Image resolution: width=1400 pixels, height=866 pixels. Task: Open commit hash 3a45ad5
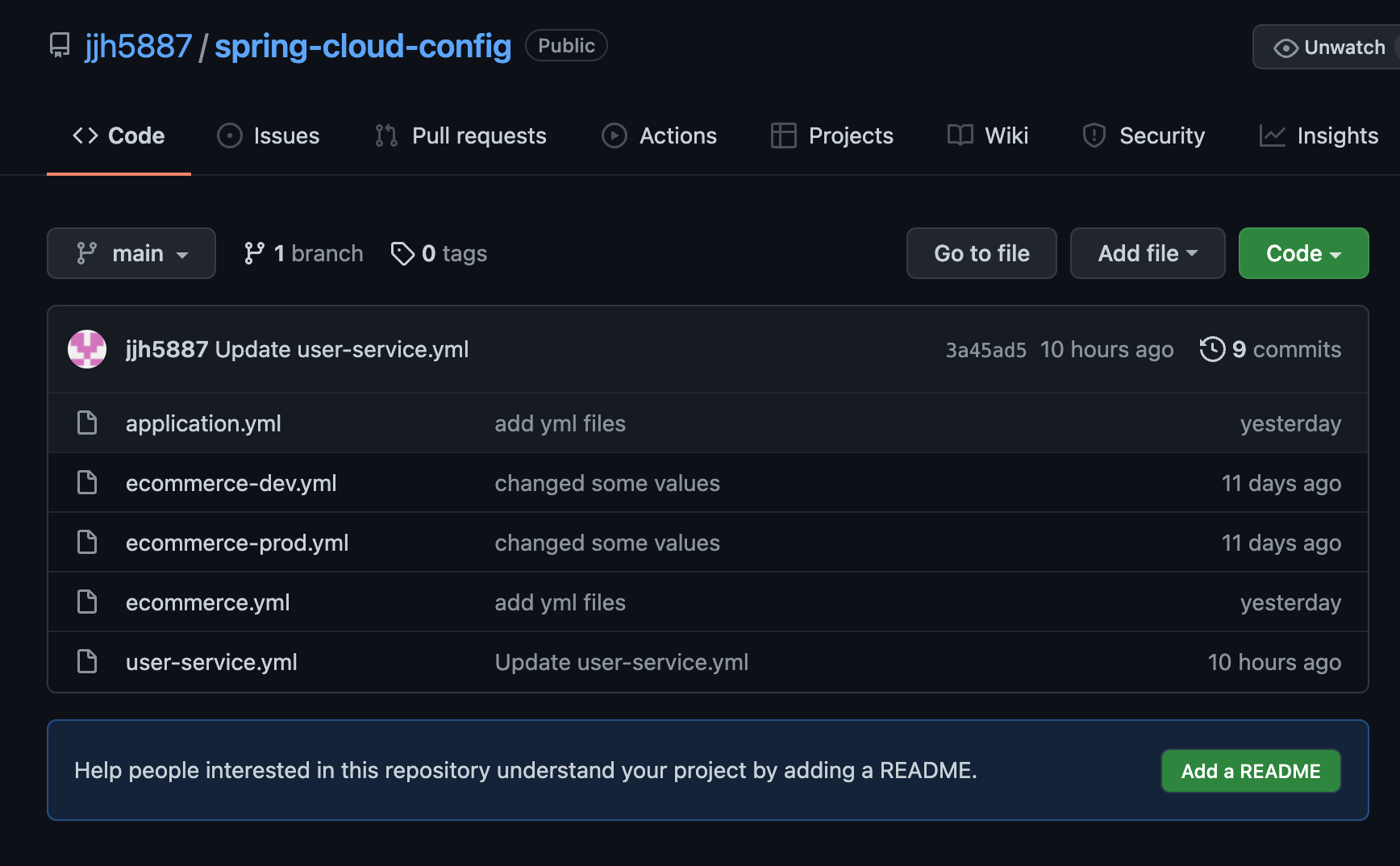tap(985, 350)
